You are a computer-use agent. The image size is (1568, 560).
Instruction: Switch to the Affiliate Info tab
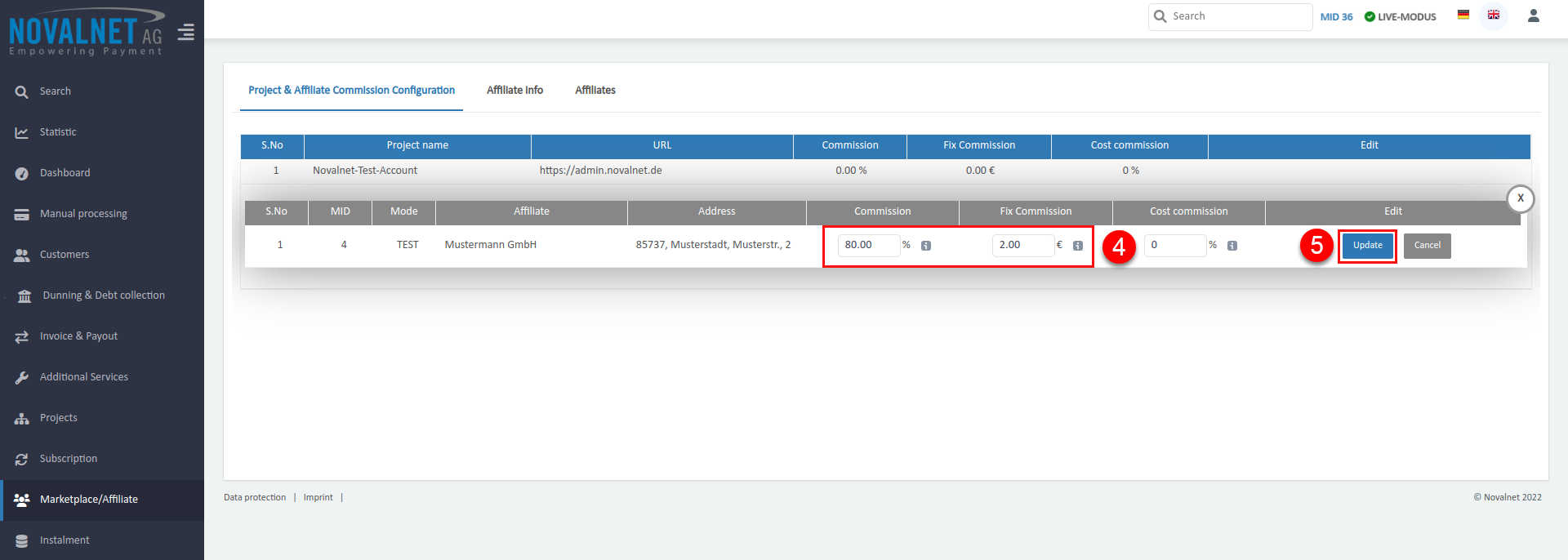[514, 91]
